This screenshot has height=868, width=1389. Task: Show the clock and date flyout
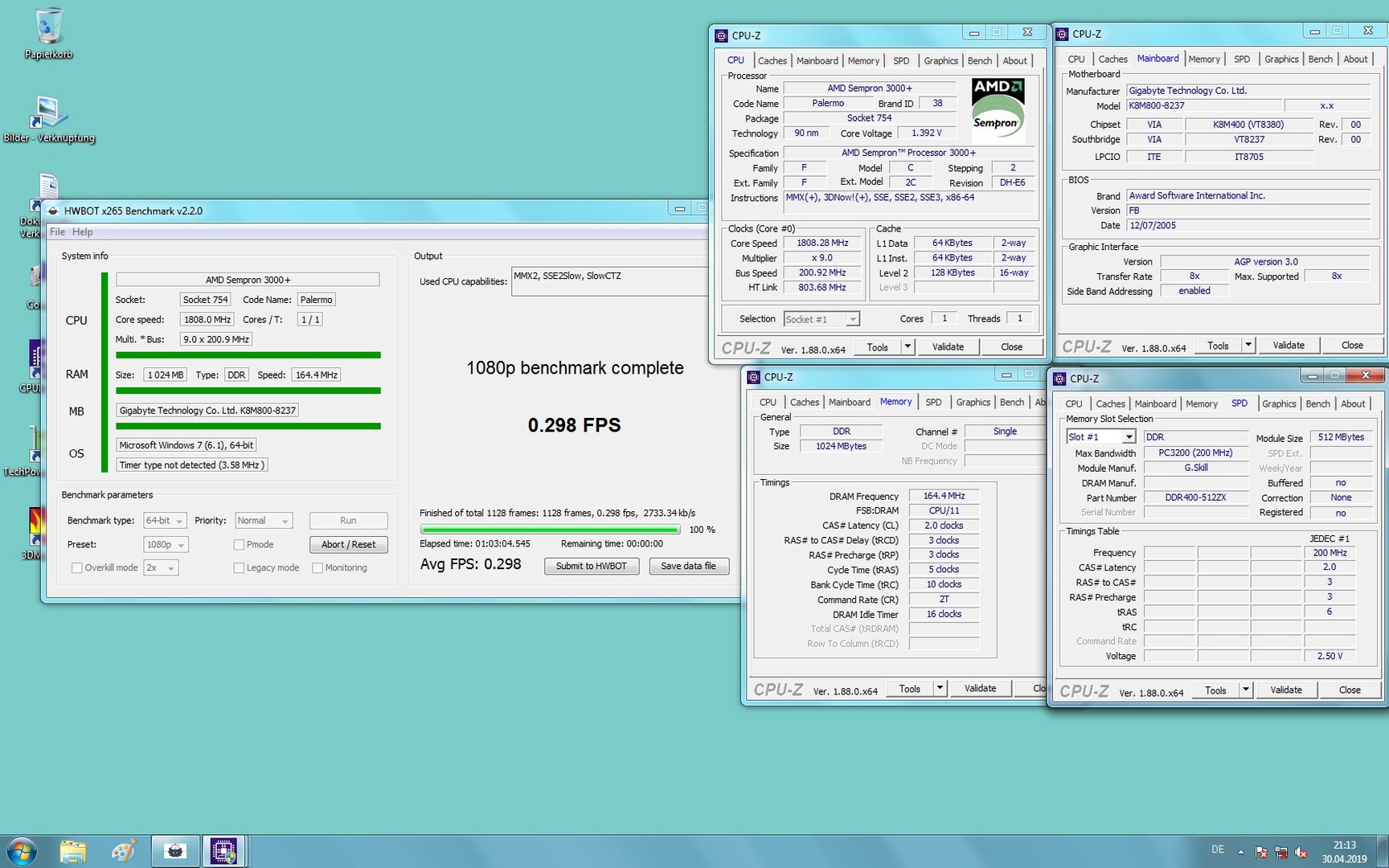(x=1344, y=852)
